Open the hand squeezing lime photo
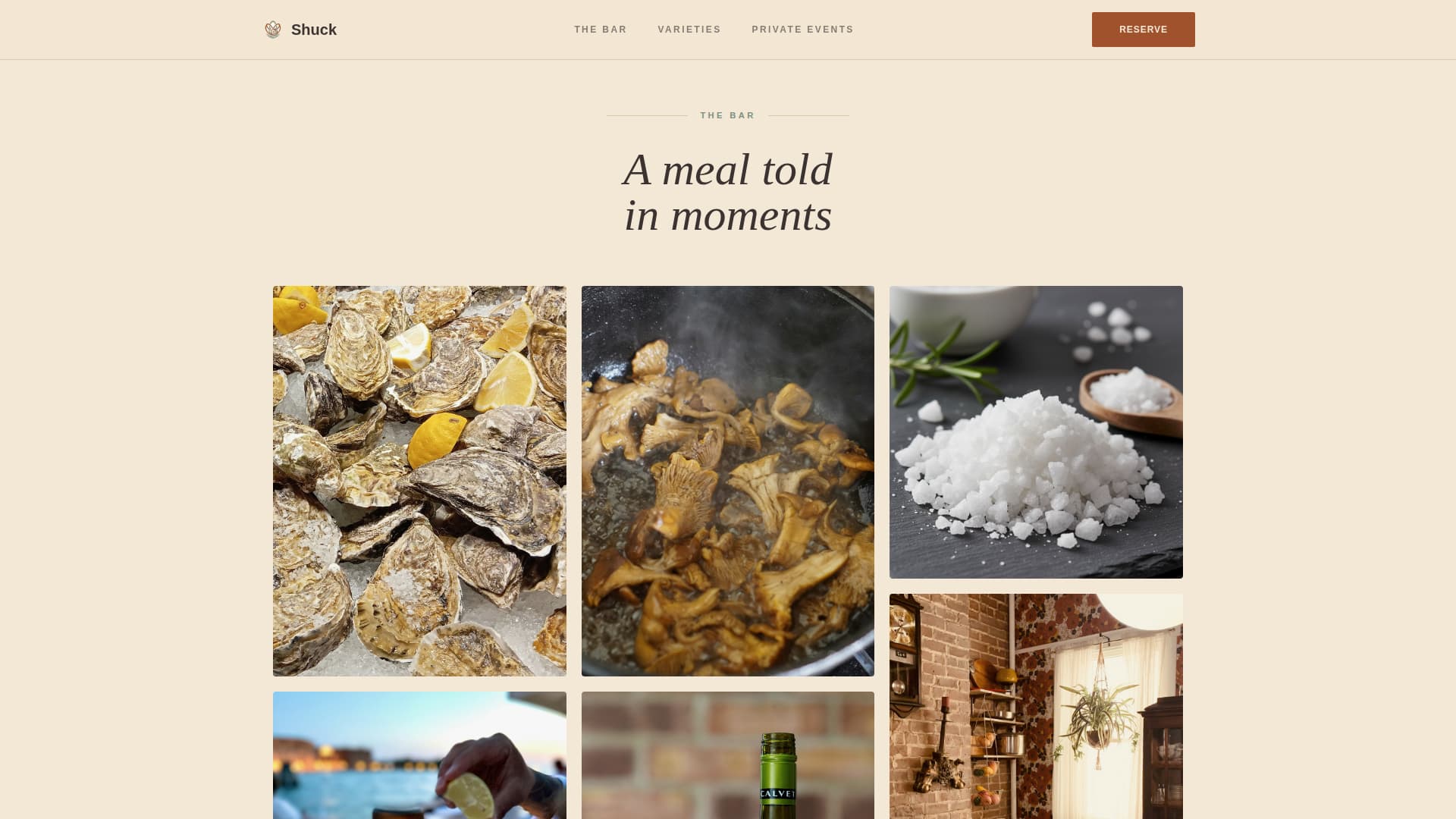1456x819 pixels. [419, 755]
